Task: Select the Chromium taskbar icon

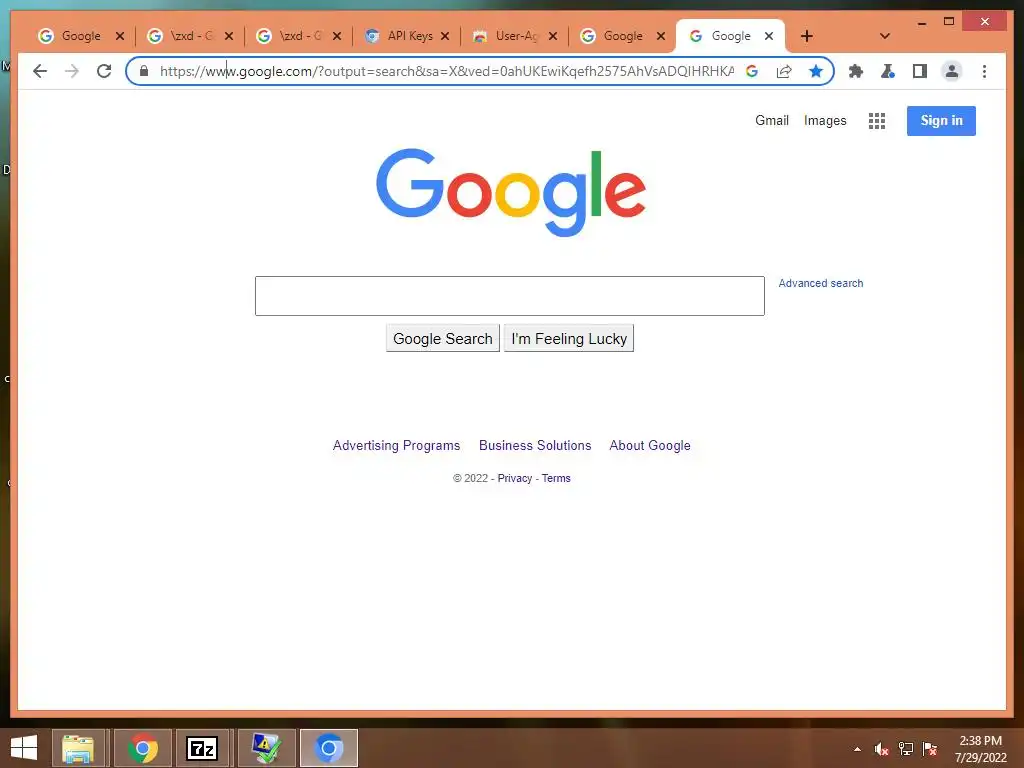Action: pyautogui.click(x=329, y=748)
